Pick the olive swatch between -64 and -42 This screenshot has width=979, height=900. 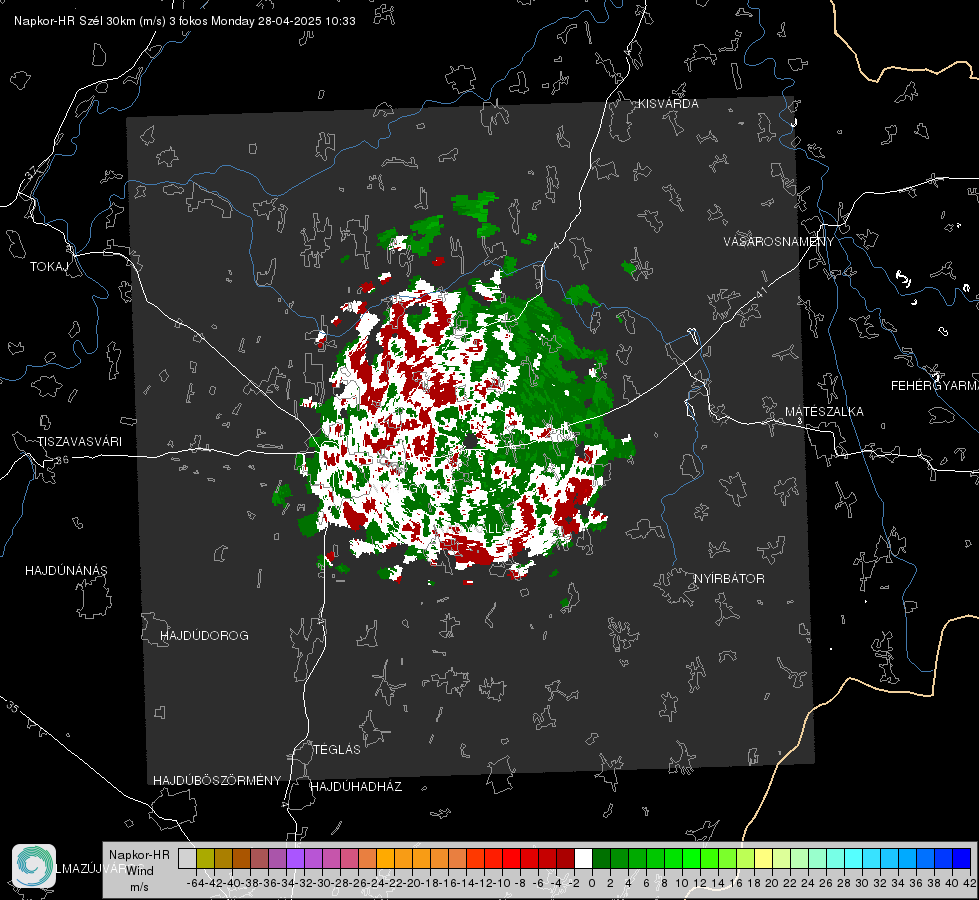(205, 858)
